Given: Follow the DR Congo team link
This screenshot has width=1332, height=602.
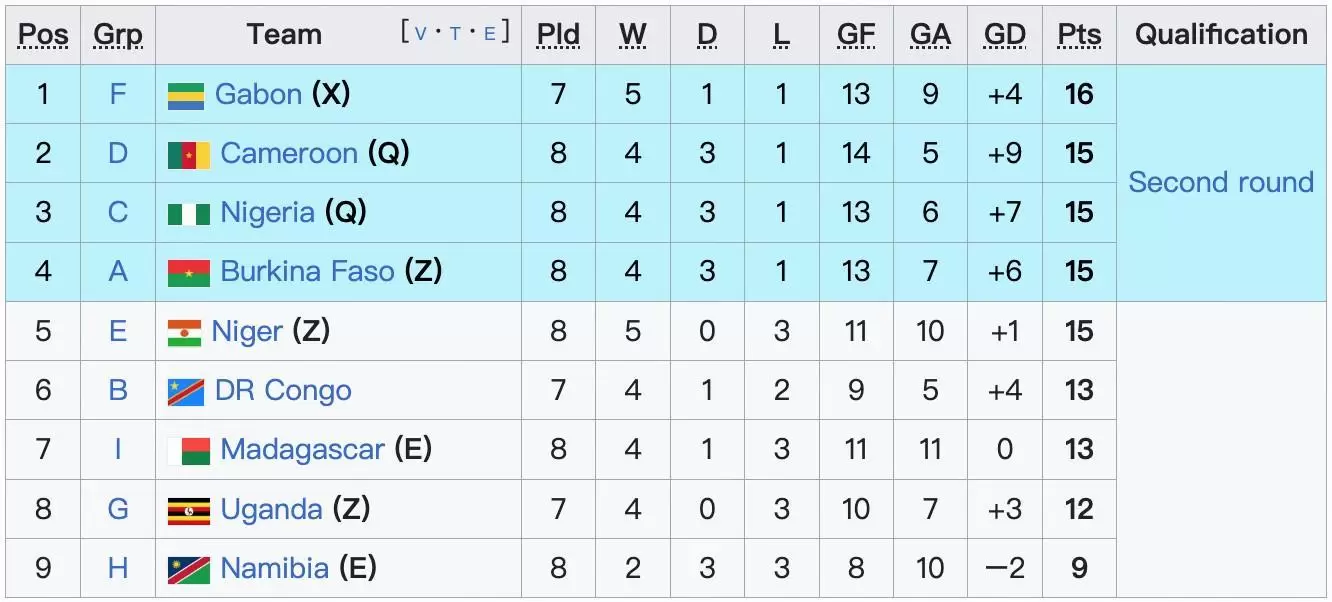Looking at the screenshot, I should coord(283,390).
